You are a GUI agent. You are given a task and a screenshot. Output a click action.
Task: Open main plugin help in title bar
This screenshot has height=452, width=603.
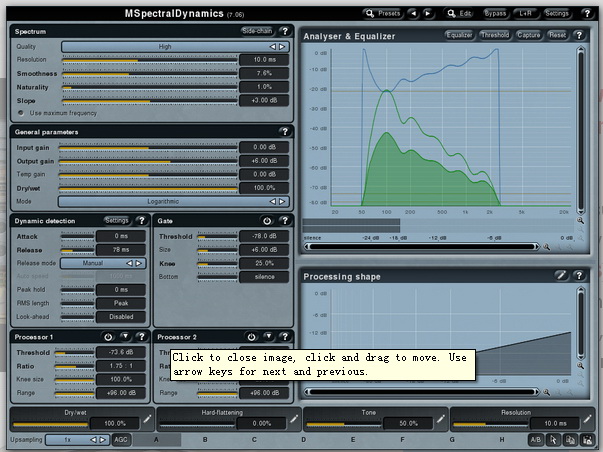tap(587, 13)
